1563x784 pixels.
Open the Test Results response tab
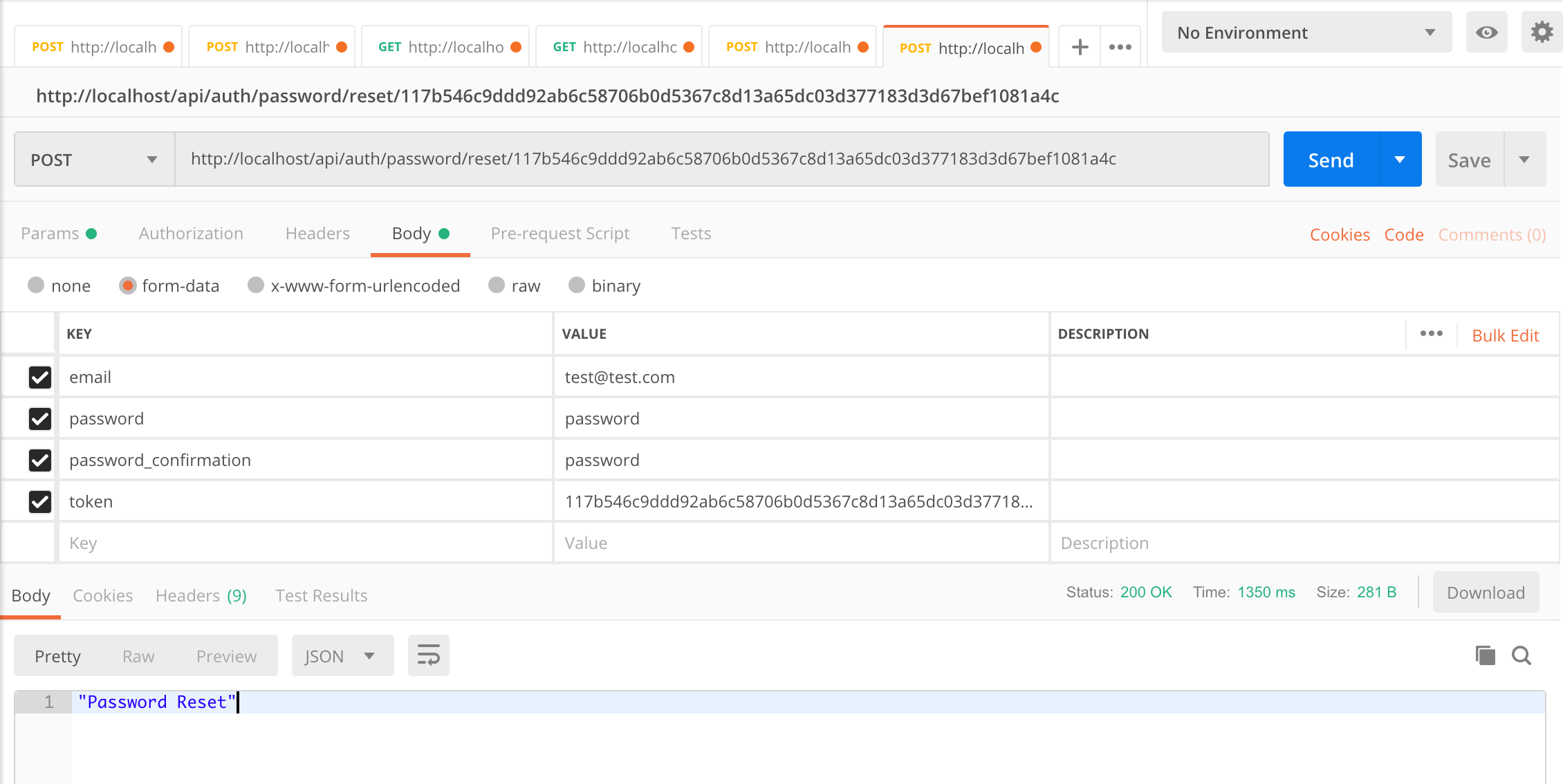point(321,596)
